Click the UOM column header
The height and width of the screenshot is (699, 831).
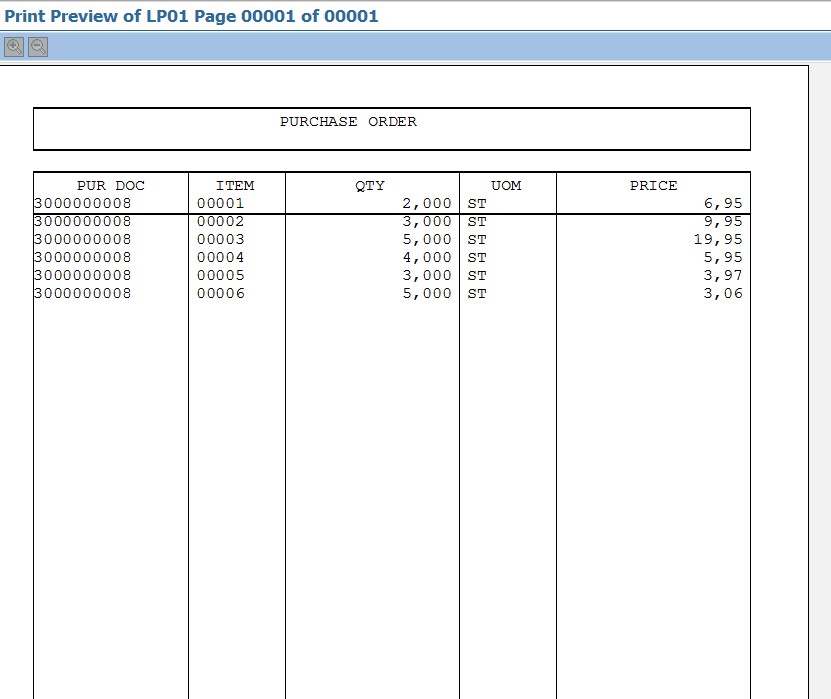[506, 185]
